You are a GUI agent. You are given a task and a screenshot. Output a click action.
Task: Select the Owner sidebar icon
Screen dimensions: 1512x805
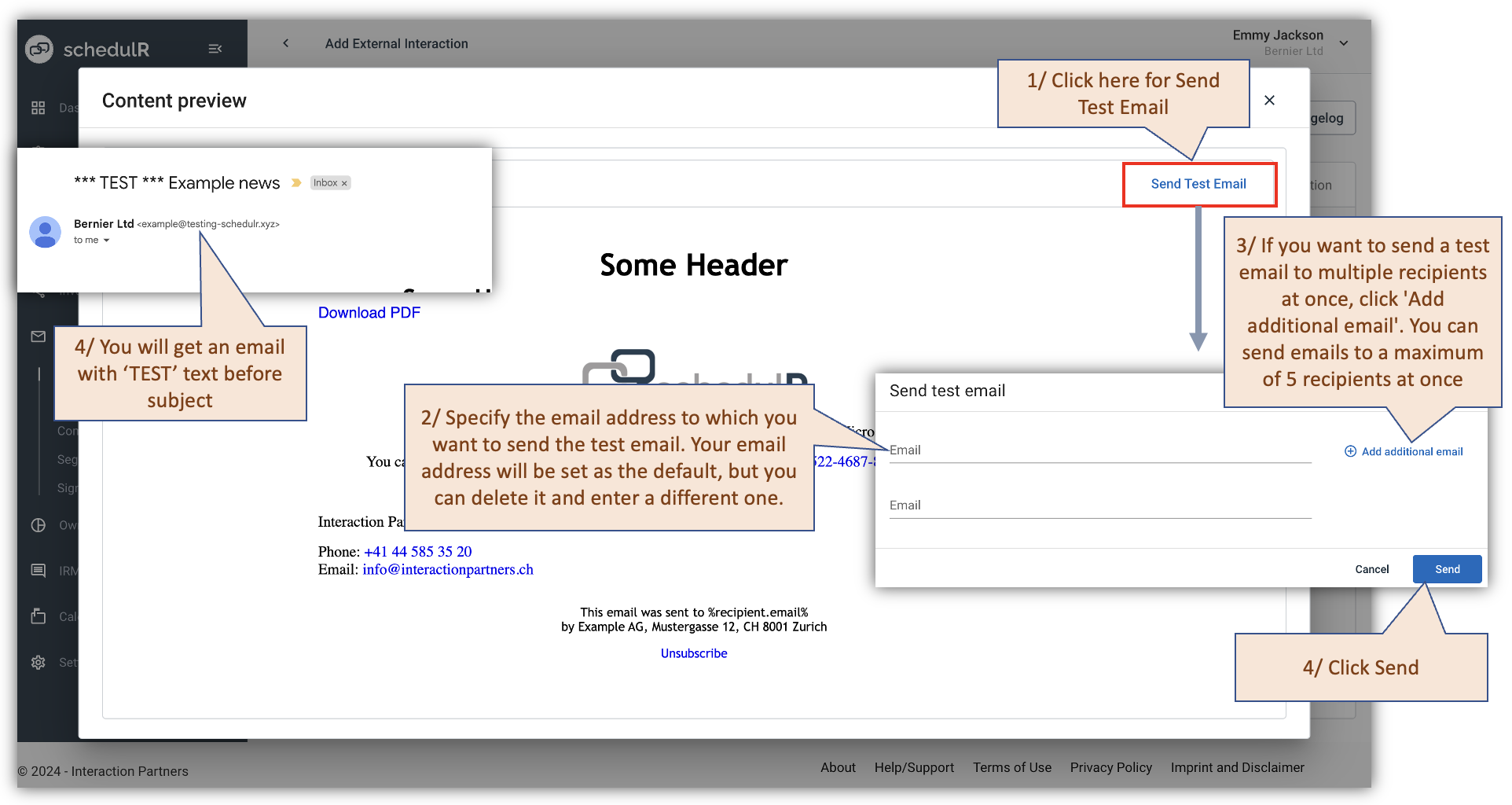point(38,524)
